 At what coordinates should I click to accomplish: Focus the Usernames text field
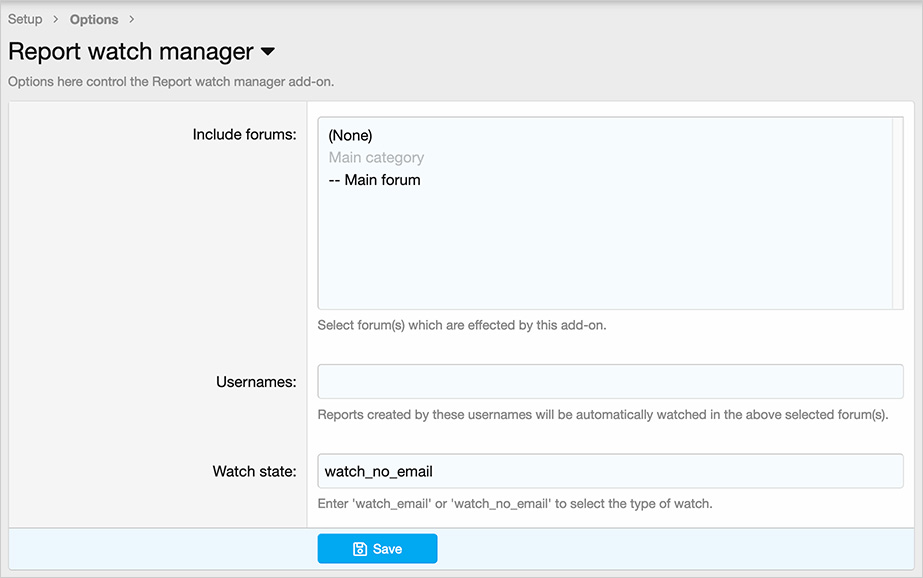tap(610, 382)
